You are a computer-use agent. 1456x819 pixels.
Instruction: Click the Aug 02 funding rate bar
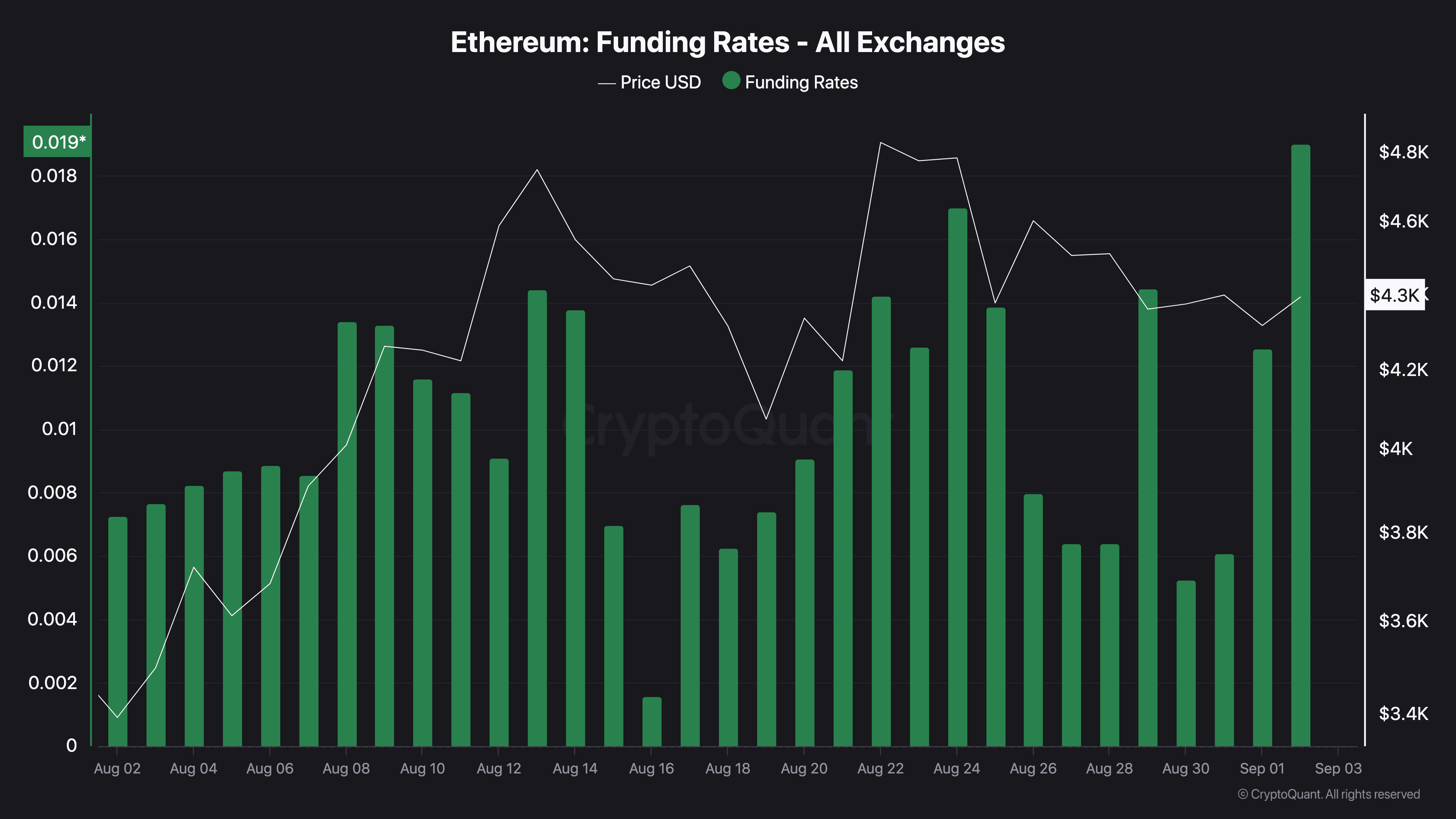click(118, 631)
